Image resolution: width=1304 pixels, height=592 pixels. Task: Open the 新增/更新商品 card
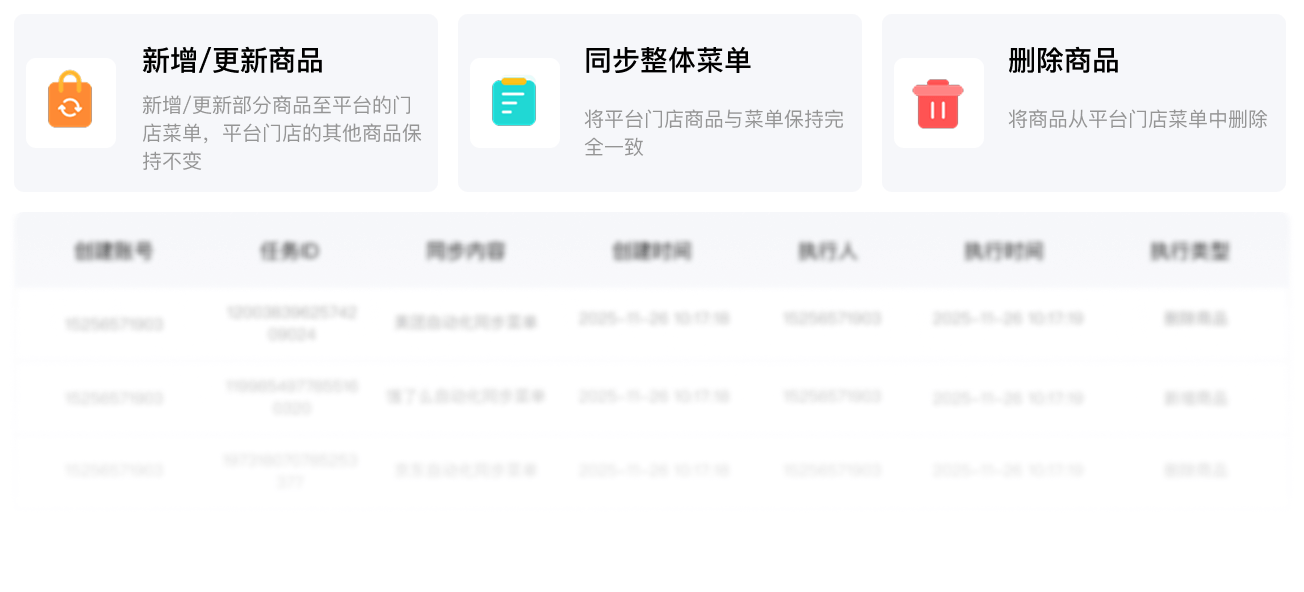click(226, 102)
